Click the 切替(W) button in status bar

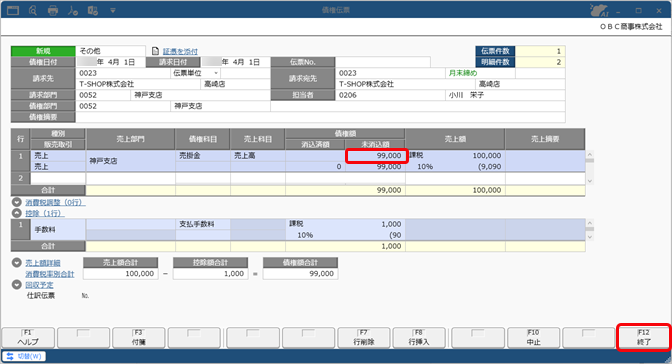click(x=24, y=356)
